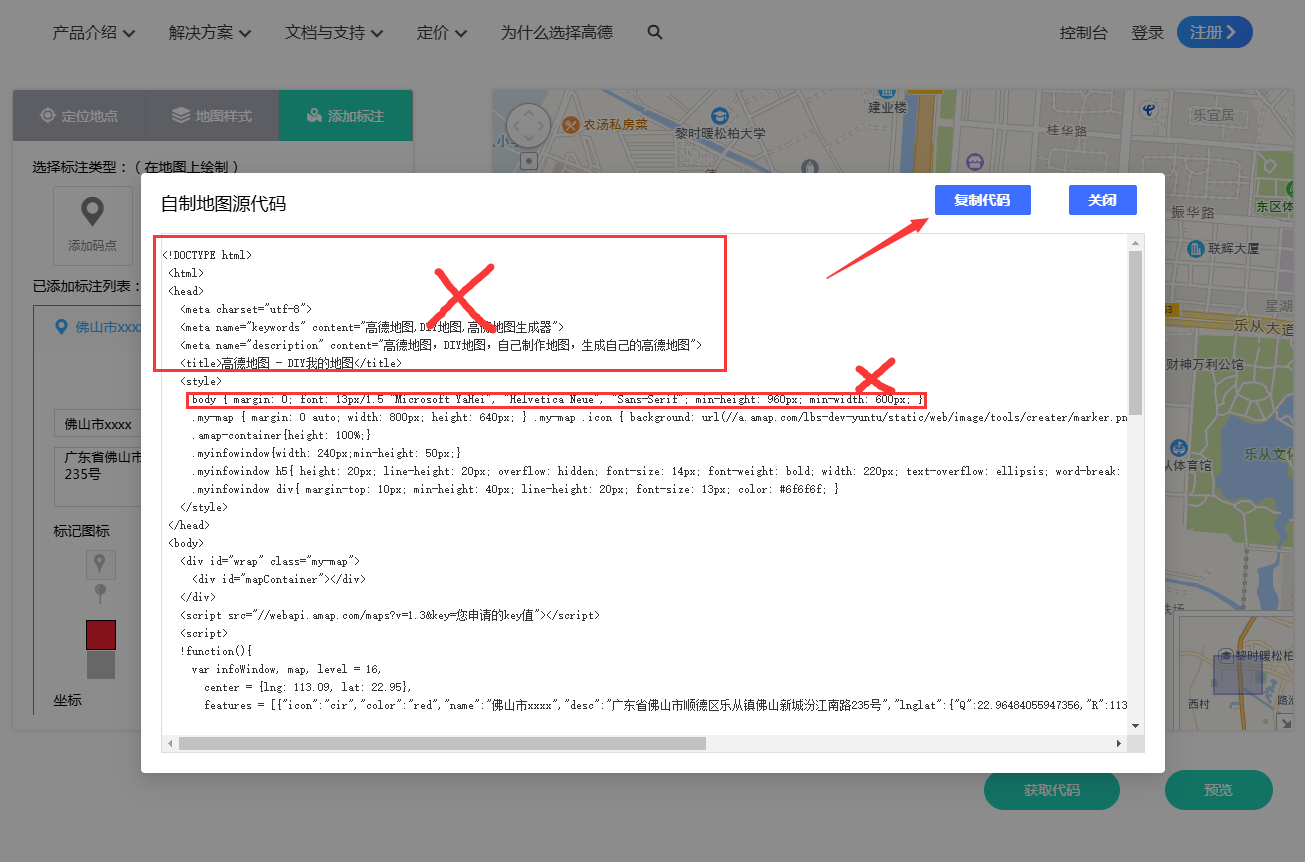This screenshot has width=1305, height=862.
Task: Click the scroll-right arrow of code box
Action: [1119, 743]
